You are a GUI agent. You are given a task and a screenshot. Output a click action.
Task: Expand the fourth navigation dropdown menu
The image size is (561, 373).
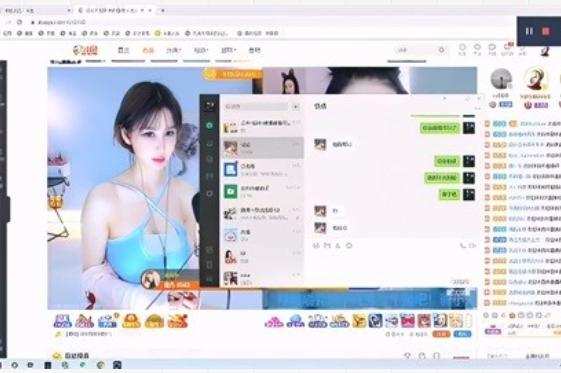point(201,50)
